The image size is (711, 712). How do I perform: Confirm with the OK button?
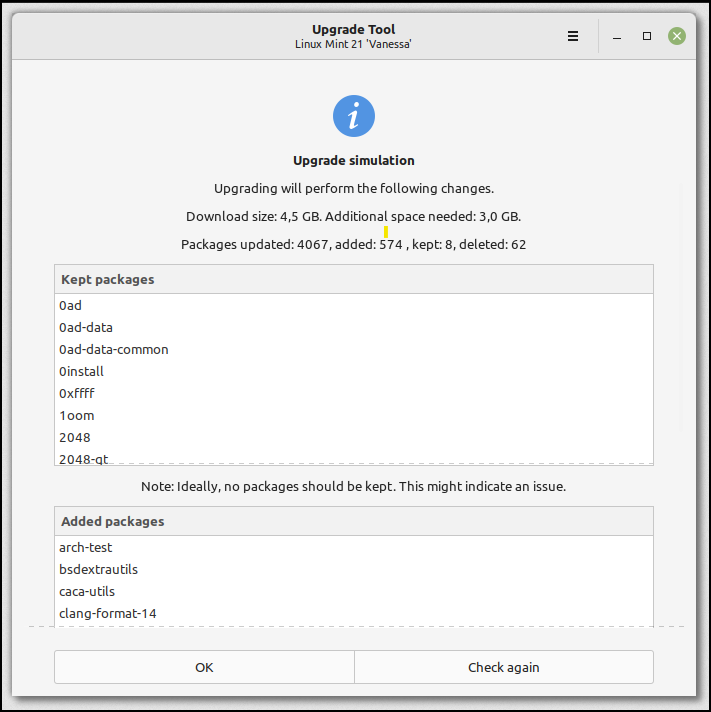tap(204, 667)
